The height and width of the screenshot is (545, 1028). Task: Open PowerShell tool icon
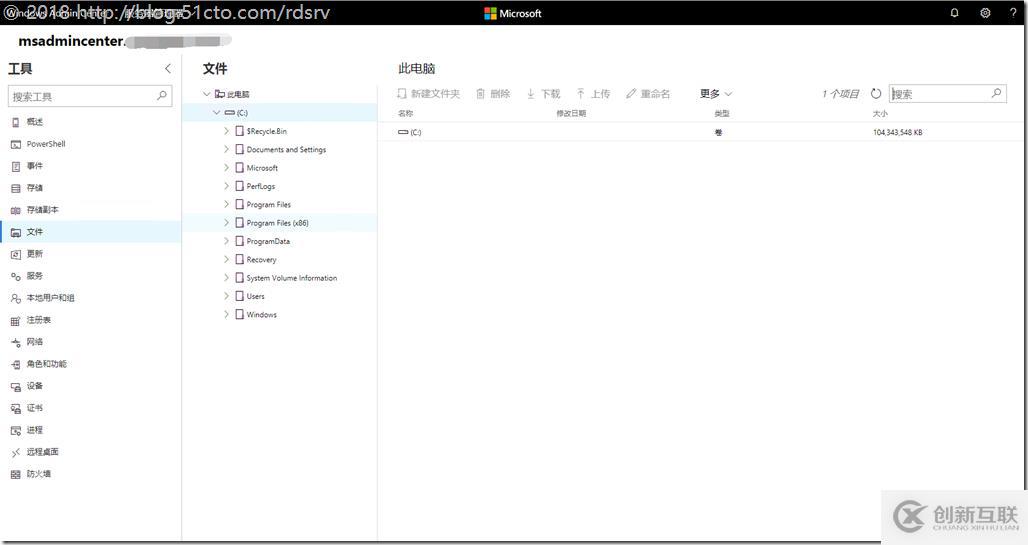16,144
